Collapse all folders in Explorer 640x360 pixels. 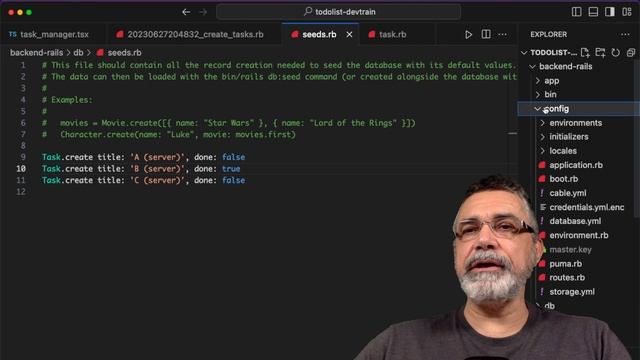(631, 52)
